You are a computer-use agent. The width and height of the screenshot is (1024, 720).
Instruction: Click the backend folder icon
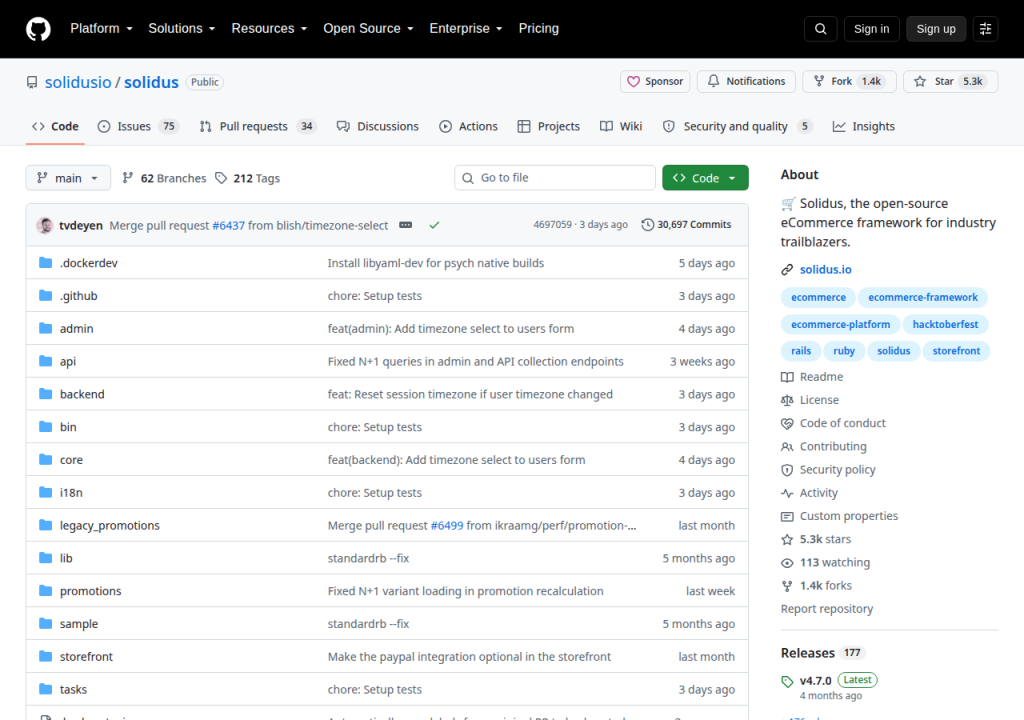[x=45, y=393]
